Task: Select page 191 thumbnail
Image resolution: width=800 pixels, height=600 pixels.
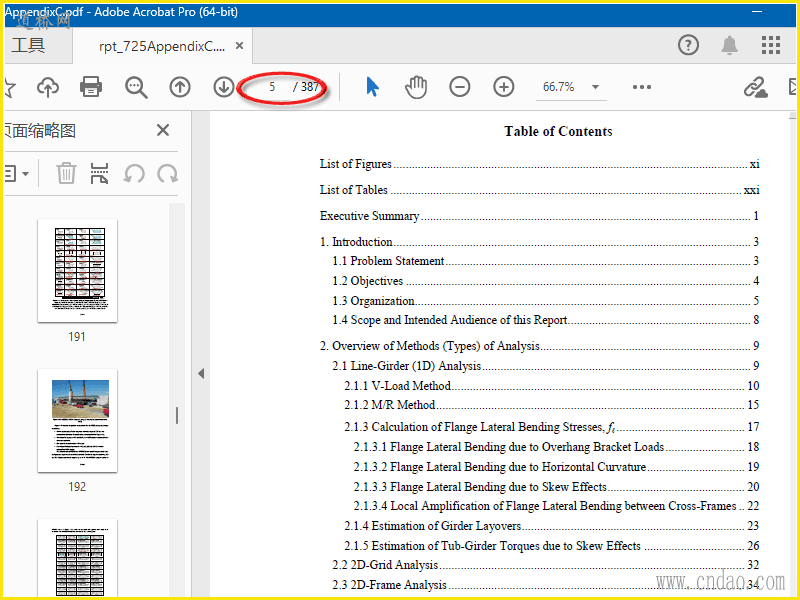Action: pos(78,271)
